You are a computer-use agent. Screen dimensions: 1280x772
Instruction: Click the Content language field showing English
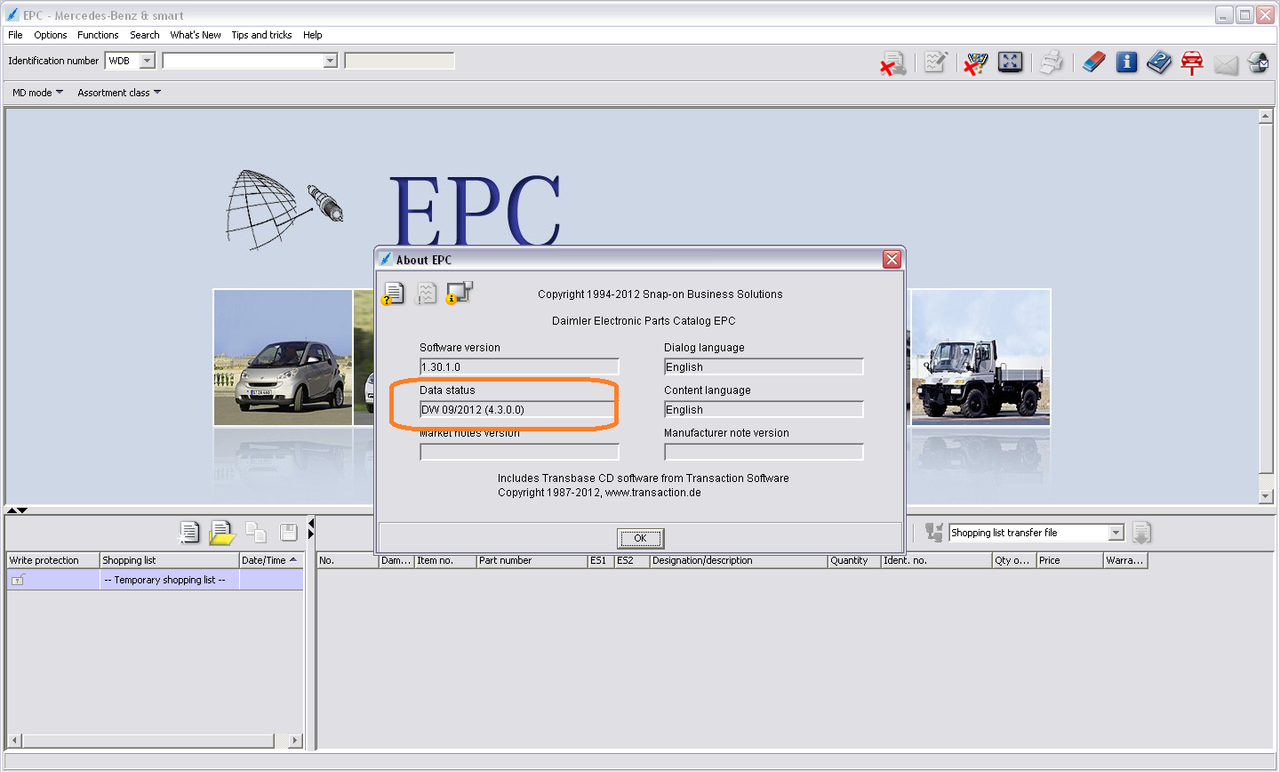[763, 410]
